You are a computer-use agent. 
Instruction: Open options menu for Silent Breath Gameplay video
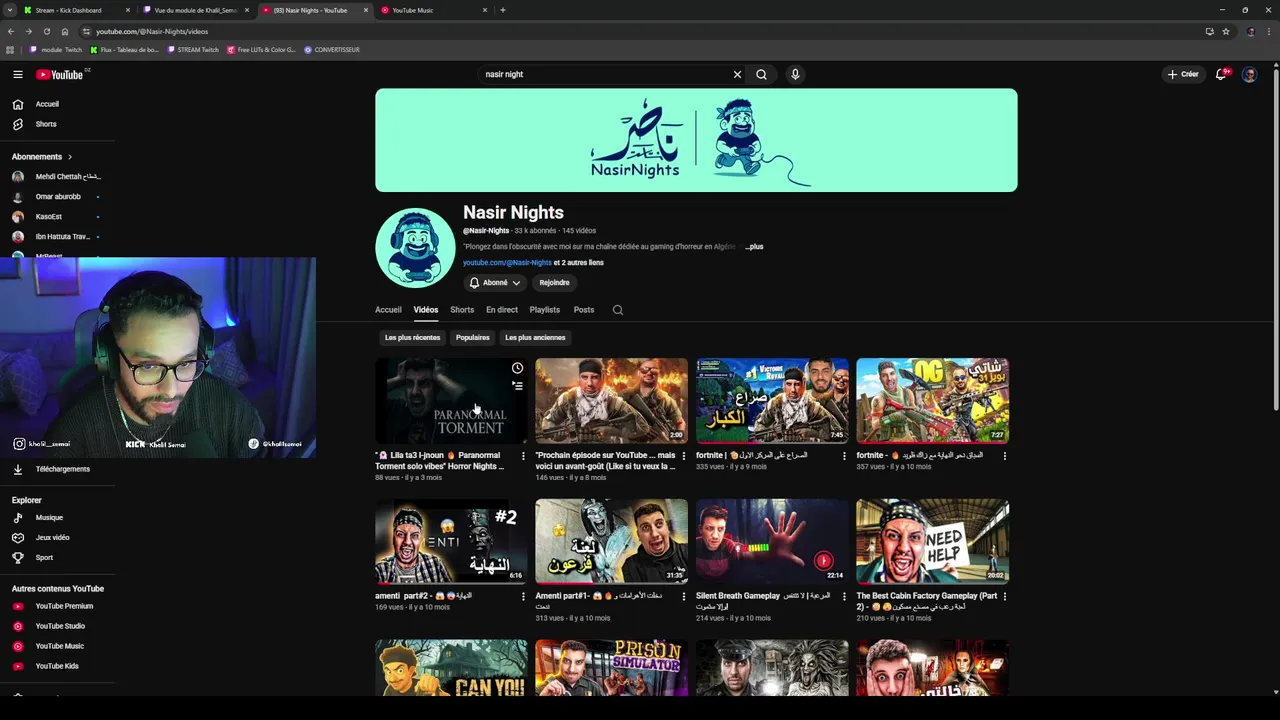click(x=844, y=597)
